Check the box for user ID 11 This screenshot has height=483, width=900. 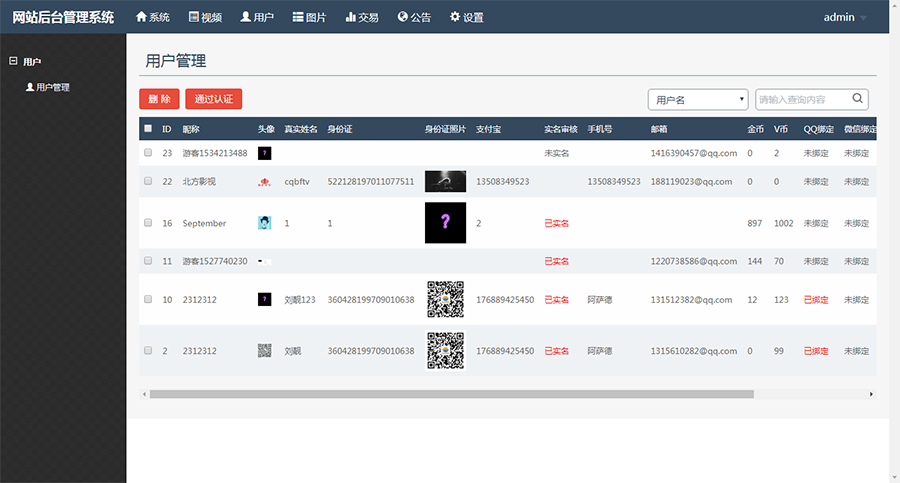click(x=148, y=261)
